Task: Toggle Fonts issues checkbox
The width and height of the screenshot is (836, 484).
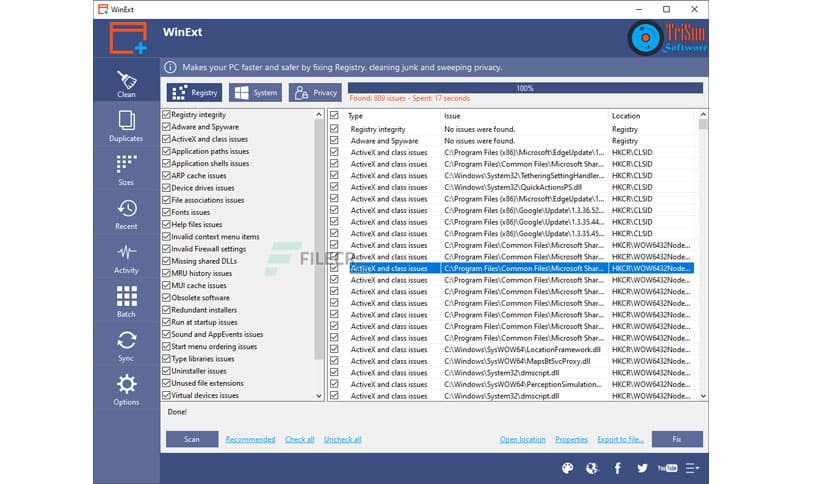Action: [166, 212]
